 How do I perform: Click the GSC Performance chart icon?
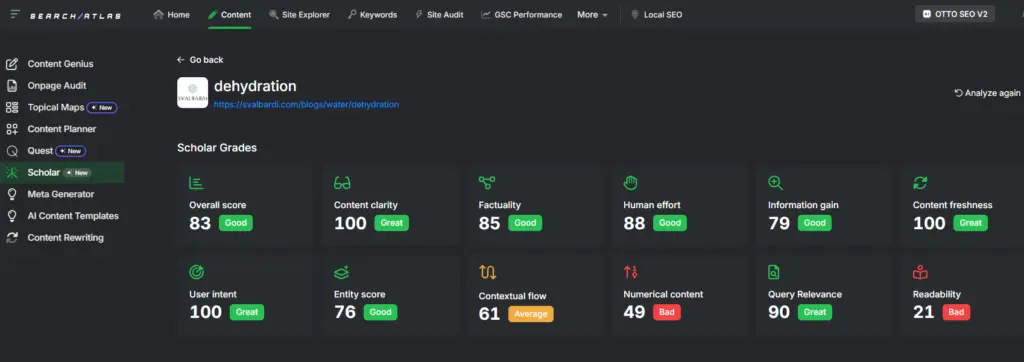(486, 14)
